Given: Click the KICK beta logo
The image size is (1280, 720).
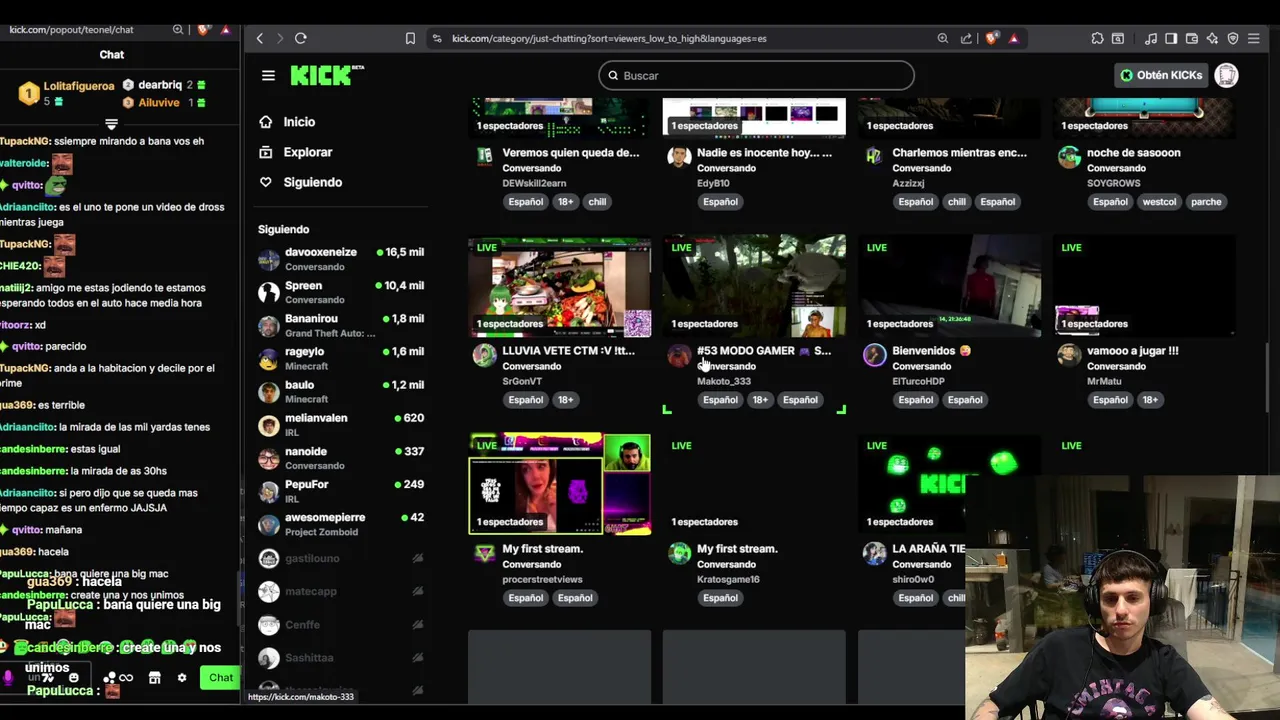Looking at the screenshot, I should tap(327, 75).
